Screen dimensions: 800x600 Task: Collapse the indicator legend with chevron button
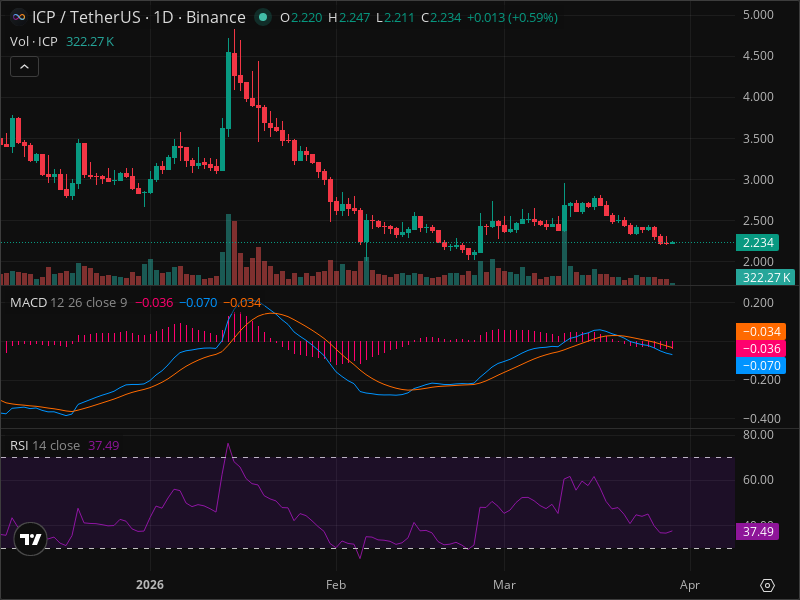coord(24,67)
